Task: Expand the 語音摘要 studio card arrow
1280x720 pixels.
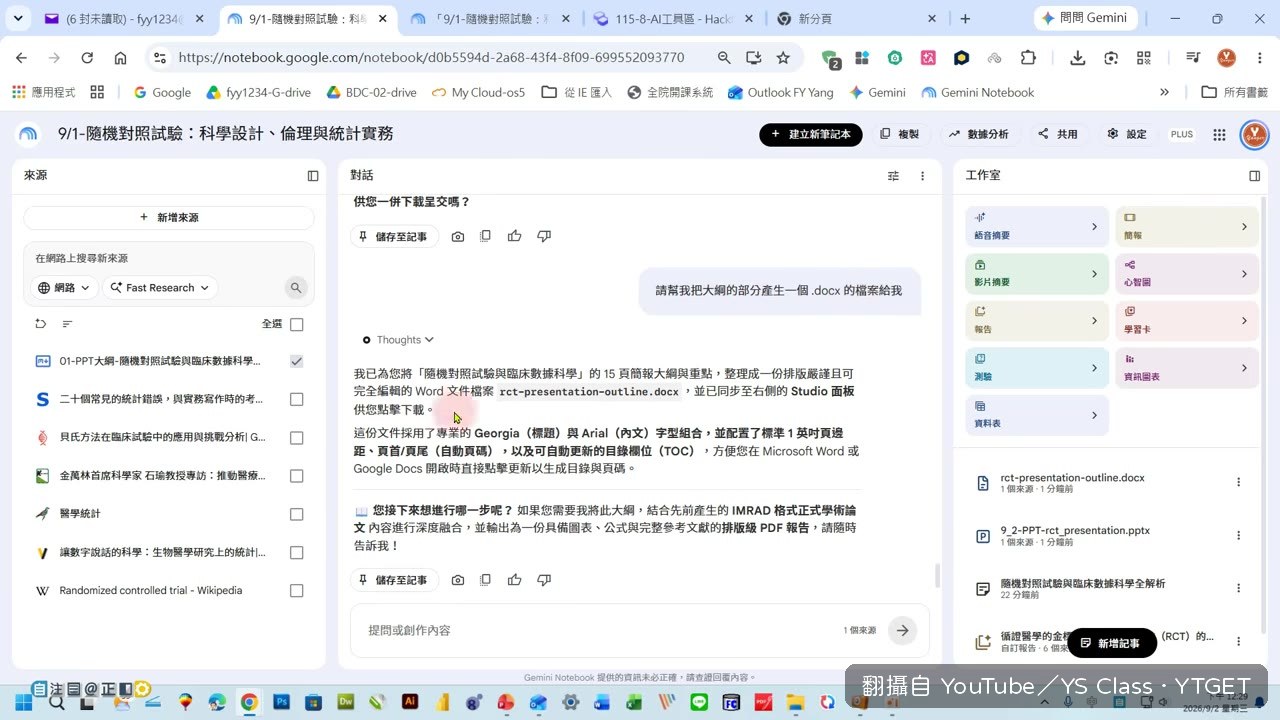Action: click(1093, 227)
